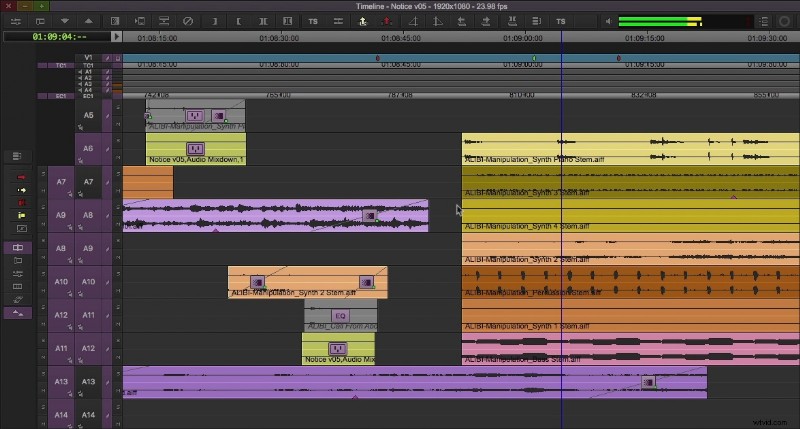Select source track button A7
The width and height of the screenshot is (800, 429).
click(61, 182)
